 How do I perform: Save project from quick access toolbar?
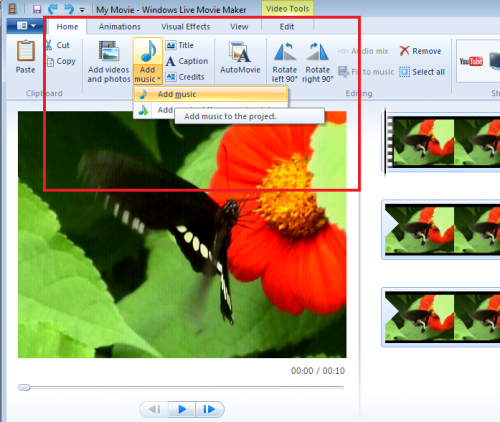point(37,9)
